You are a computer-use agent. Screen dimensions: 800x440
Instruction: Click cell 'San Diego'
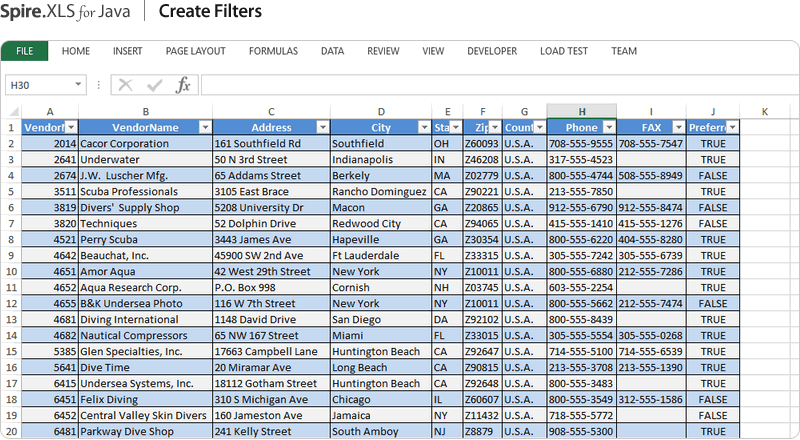[381, 320]
